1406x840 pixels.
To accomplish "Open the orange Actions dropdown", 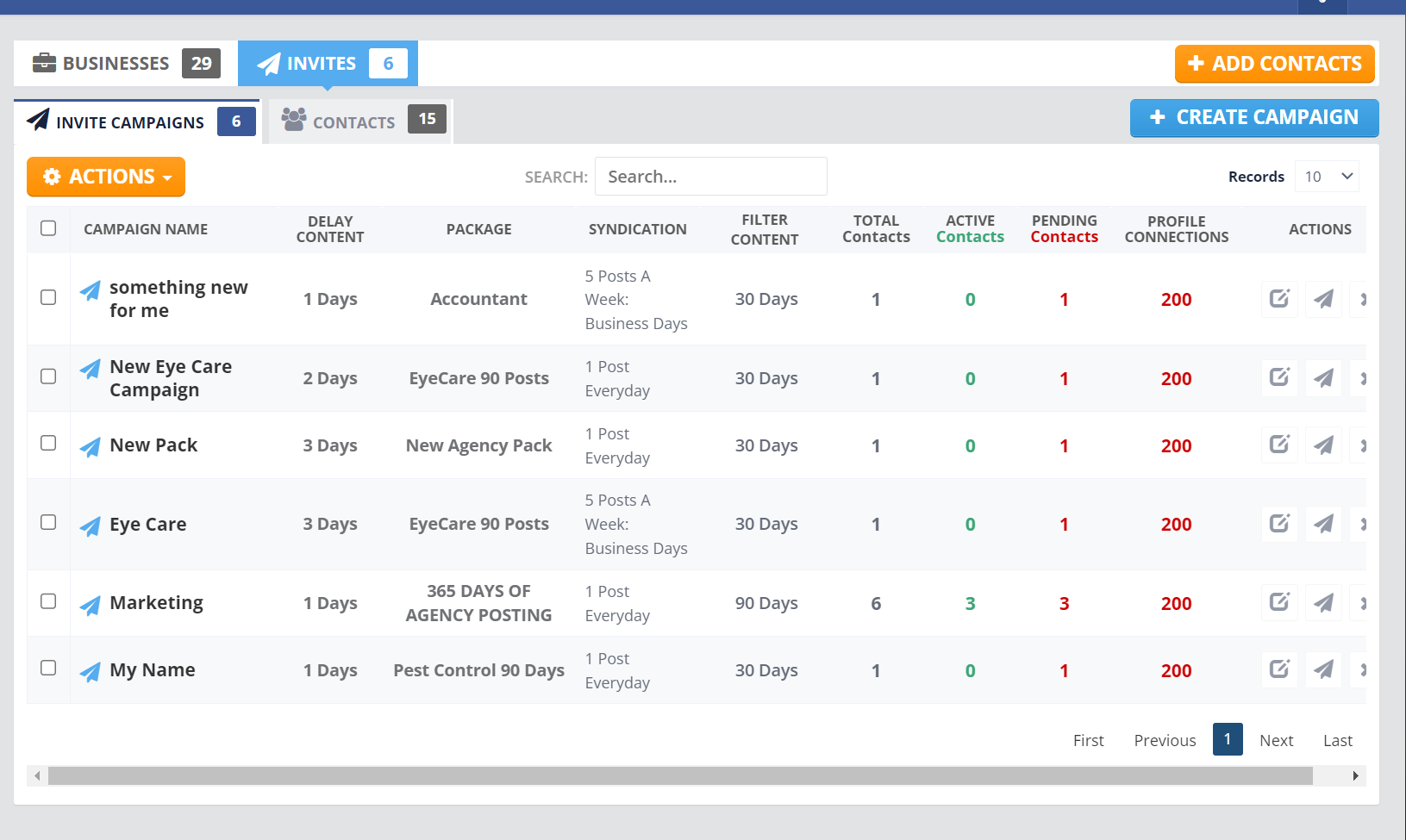I will (106, 177).
